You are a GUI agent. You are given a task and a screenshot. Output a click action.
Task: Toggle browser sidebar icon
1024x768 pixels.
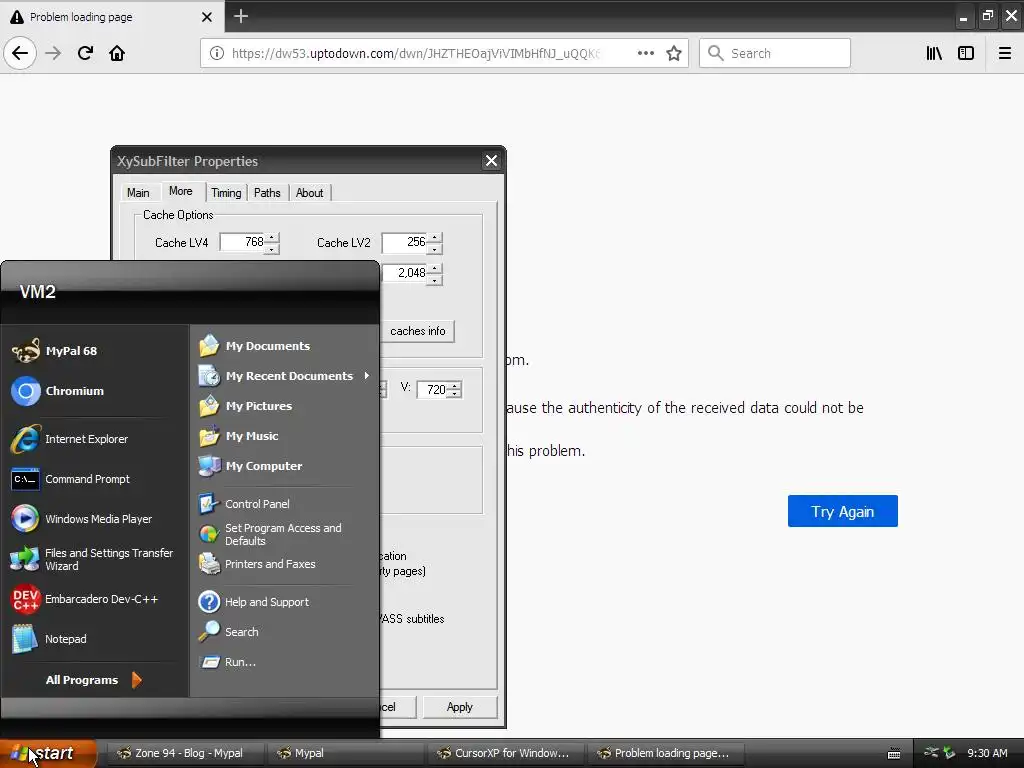coord(966,53)
